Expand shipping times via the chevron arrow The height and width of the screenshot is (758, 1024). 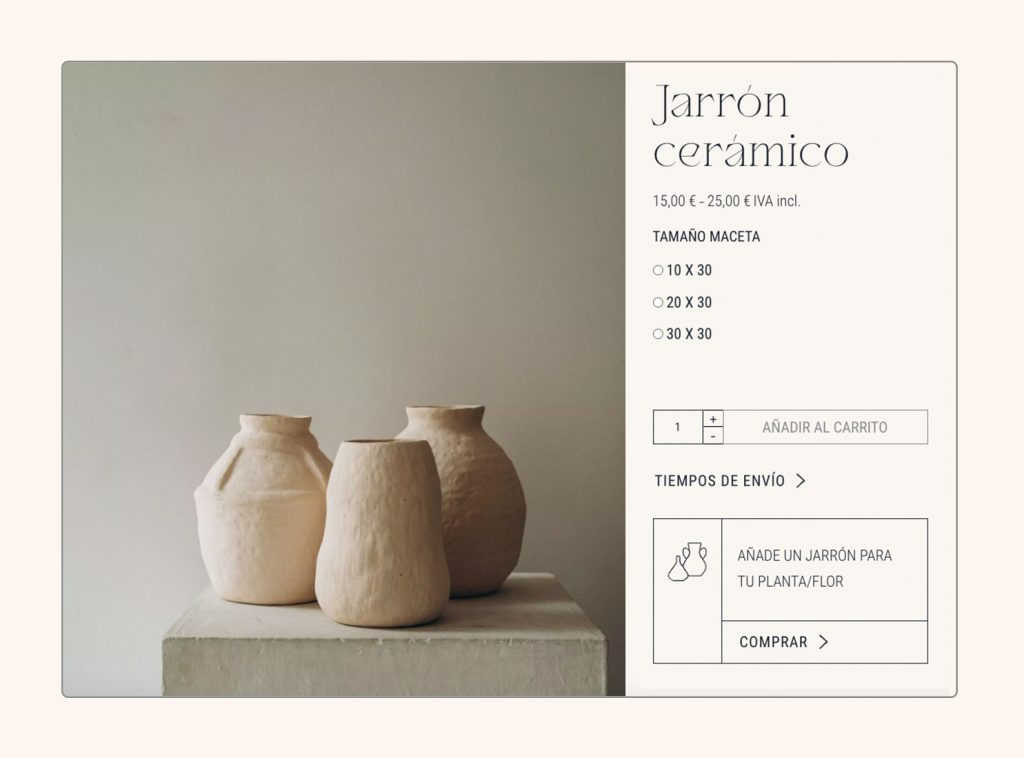801,481
